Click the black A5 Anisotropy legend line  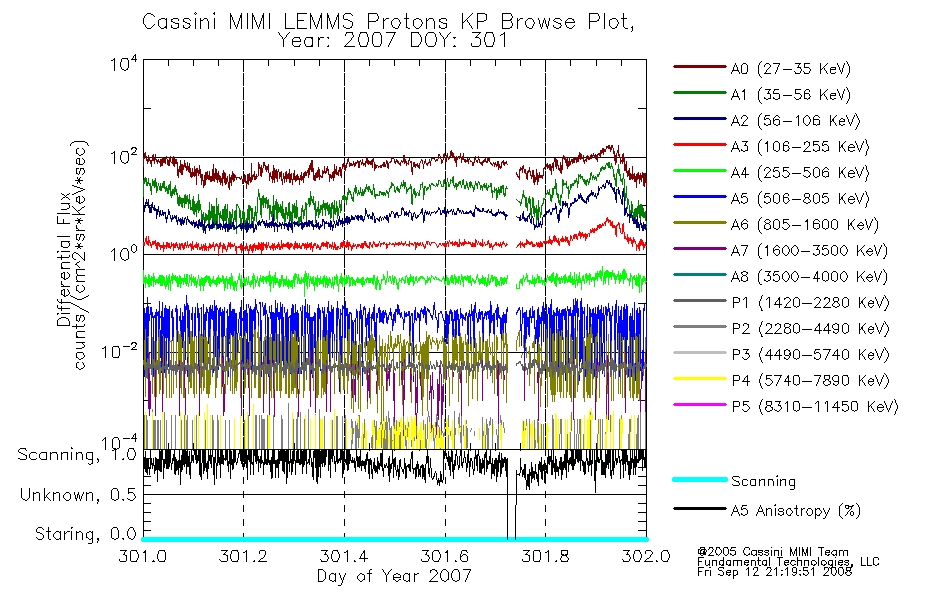click(x=699, y=509)
